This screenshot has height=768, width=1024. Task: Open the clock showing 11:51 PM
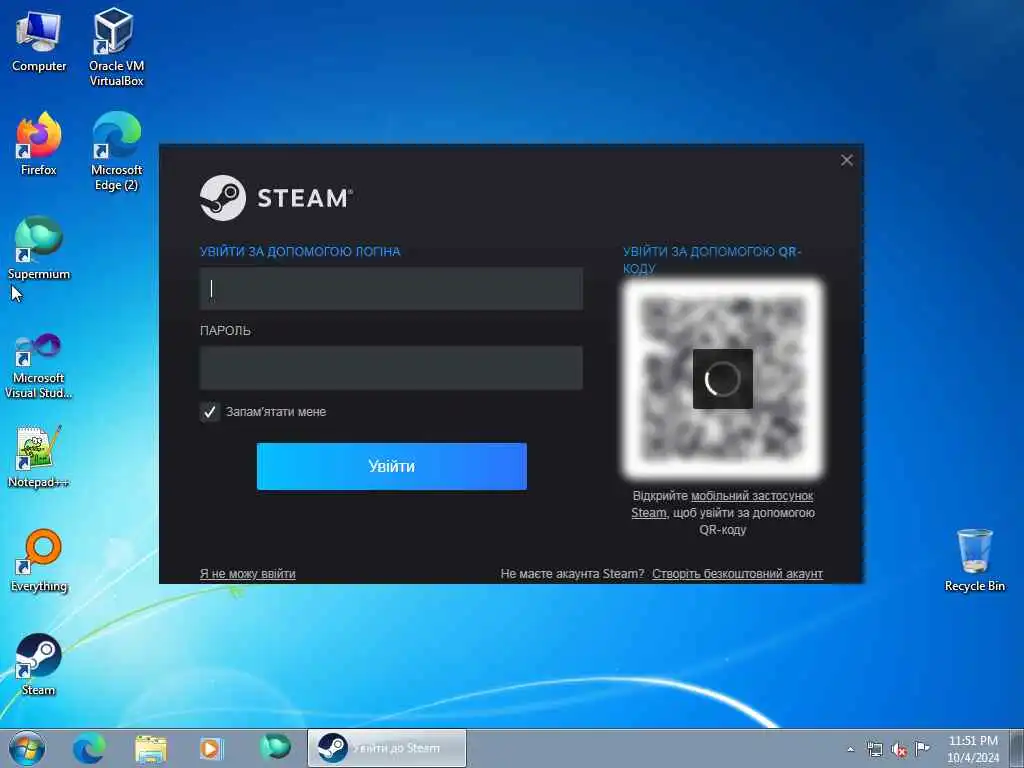(972, 748)
